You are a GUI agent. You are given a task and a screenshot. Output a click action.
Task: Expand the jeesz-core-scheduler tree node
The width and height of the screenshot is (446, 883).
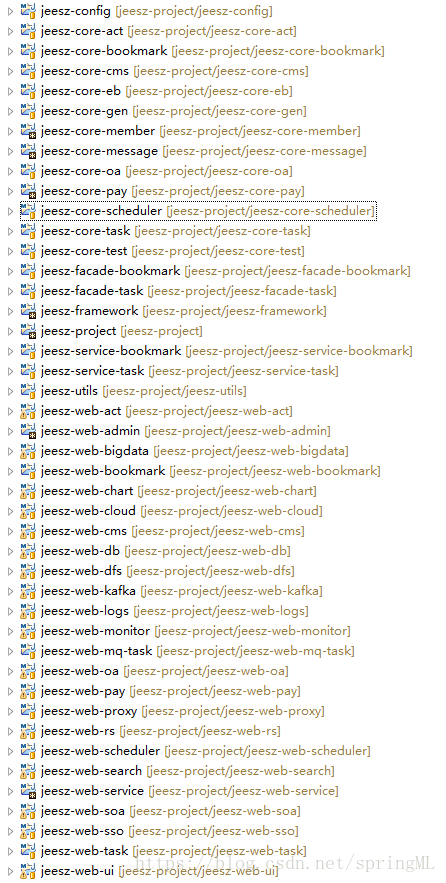(x=10, y=211)
